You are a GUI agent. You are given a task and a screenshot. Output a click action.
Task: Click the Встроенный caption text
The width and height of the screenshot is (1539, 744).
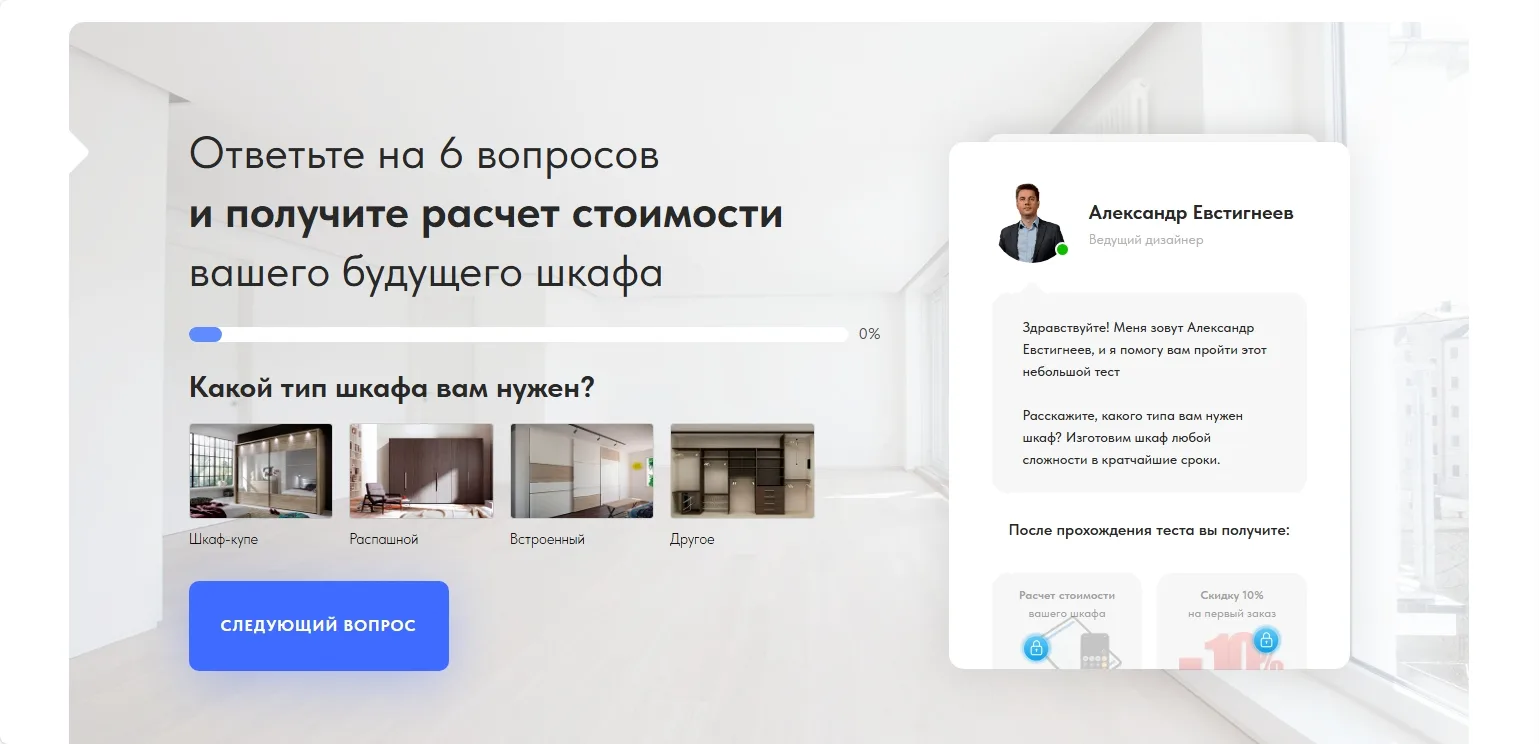547,540
